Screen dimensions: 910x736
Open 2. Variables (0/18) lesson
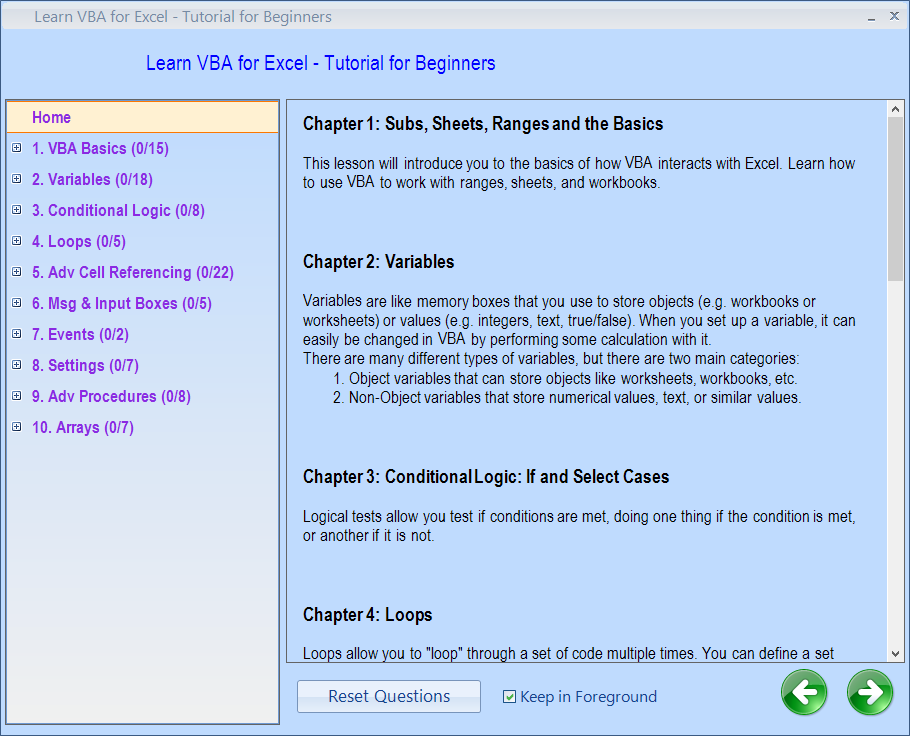92,179
